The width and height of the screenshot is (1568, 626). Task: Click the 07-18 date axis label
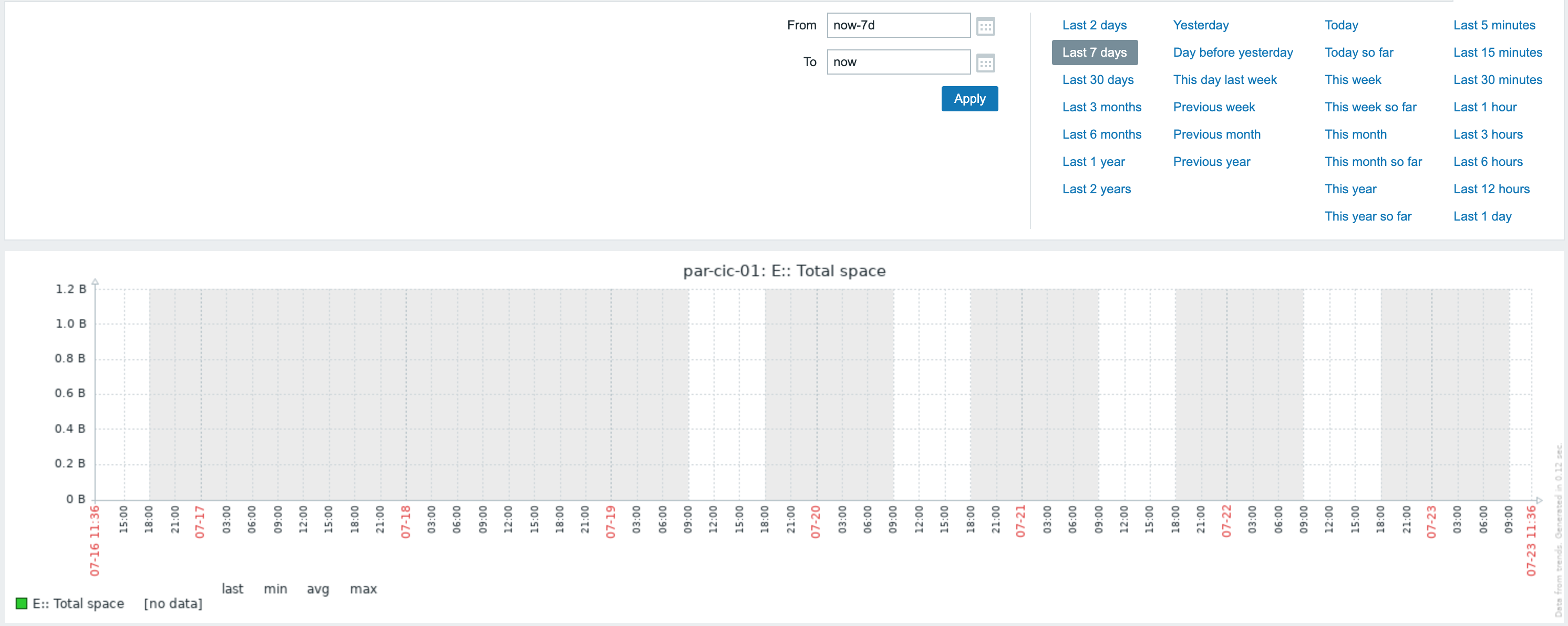pyautogui.click(x=405, y=522)
